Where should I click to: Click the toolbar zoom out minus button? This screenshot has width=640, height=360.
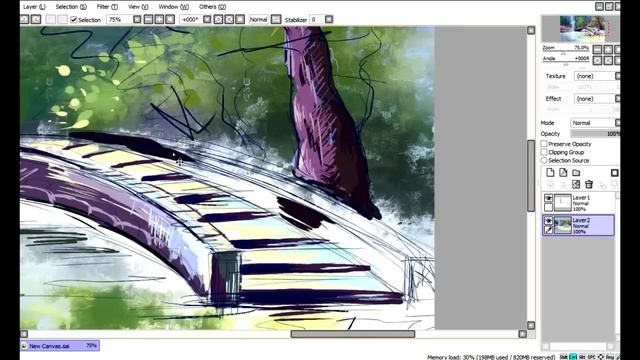149,19
